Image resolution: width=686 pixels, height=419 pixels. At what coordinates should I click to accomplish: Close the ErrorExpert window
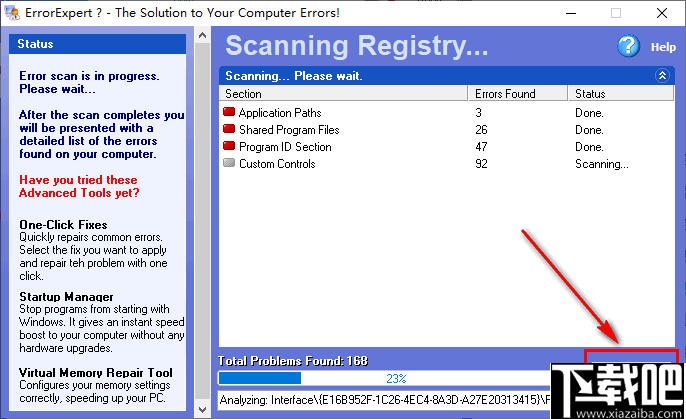662,13
